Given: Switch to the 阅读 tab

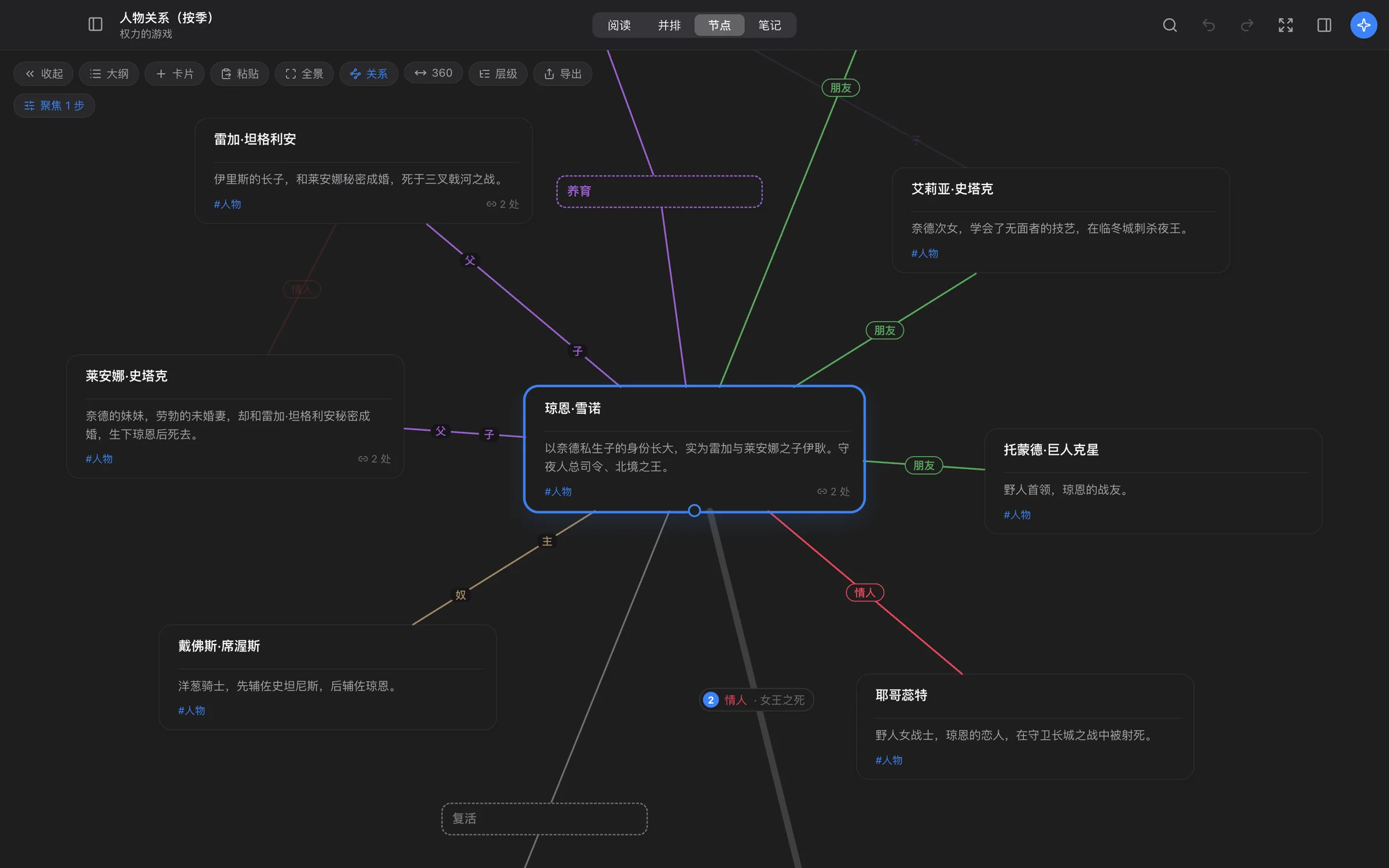Looking at the screenshot, I should pyautogui.click(x=619, y=25).
